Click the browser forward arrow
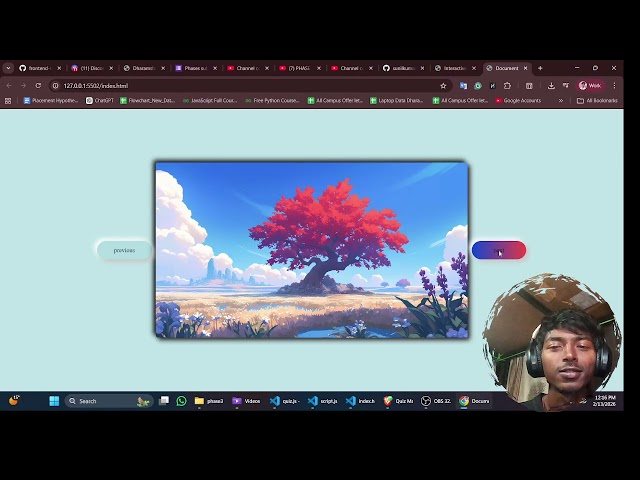640x480 pixels. pyautogui.click(x=23, y=86)
